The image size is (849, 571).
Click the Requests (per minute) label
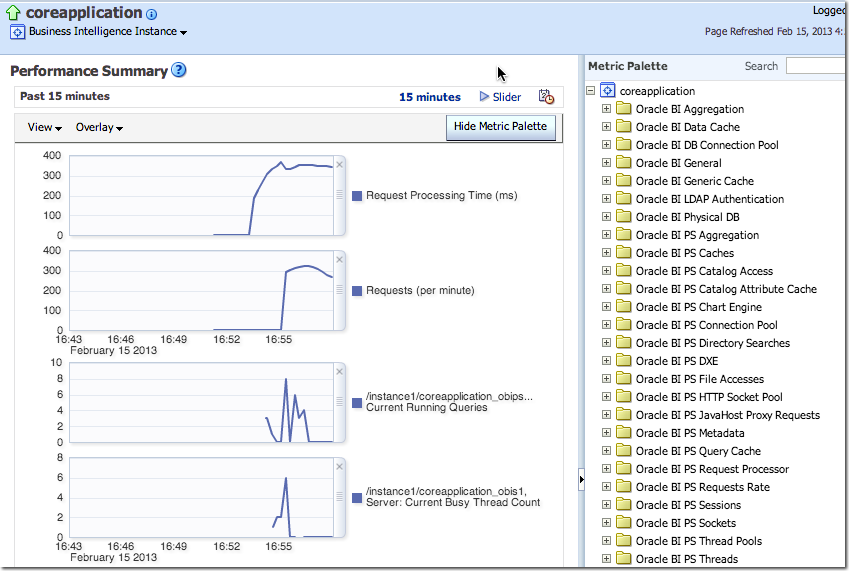click(x=420, y=291)
